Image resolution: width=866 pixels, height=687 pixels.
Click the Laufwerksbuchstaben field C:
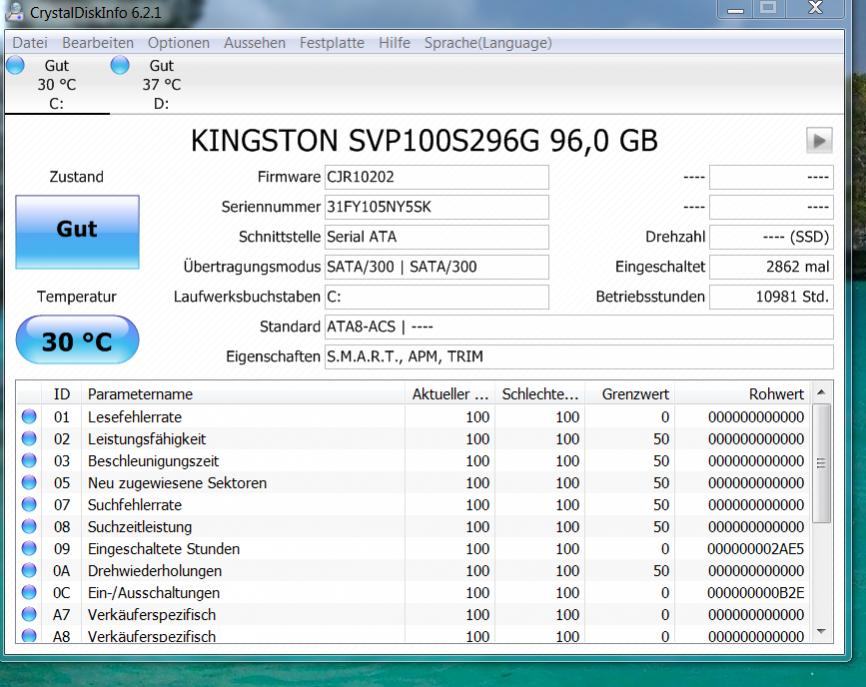[436, 297]
